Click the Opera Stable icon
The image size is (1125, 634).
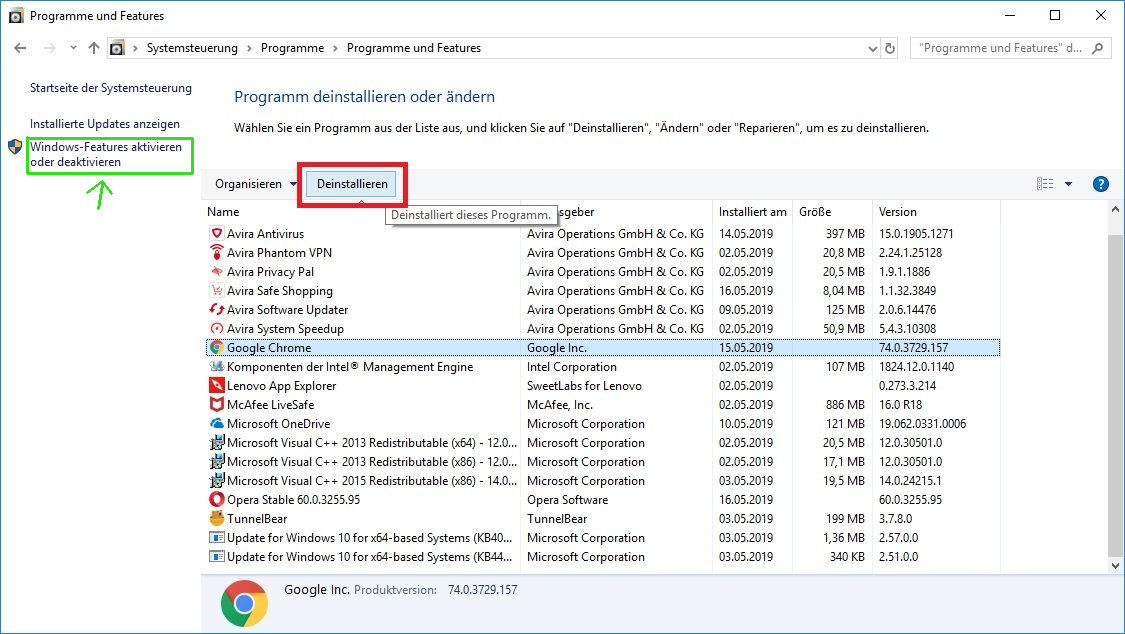pyautogui.click(x=216, y=499)
